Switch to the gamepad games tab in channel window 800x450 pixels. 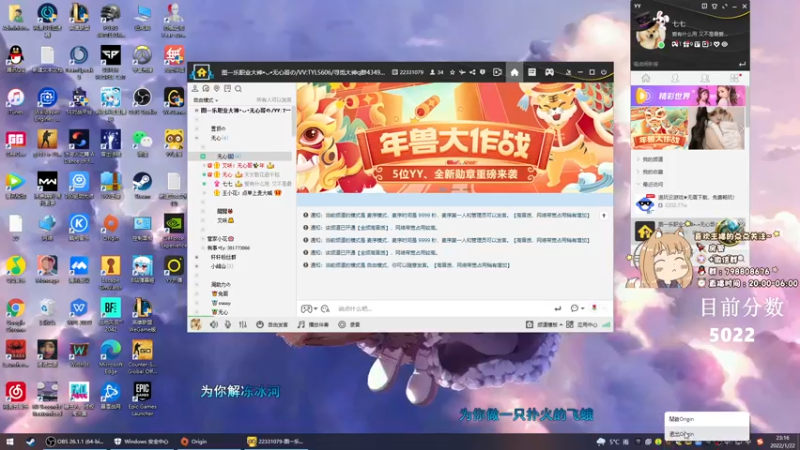pos(549,72)
